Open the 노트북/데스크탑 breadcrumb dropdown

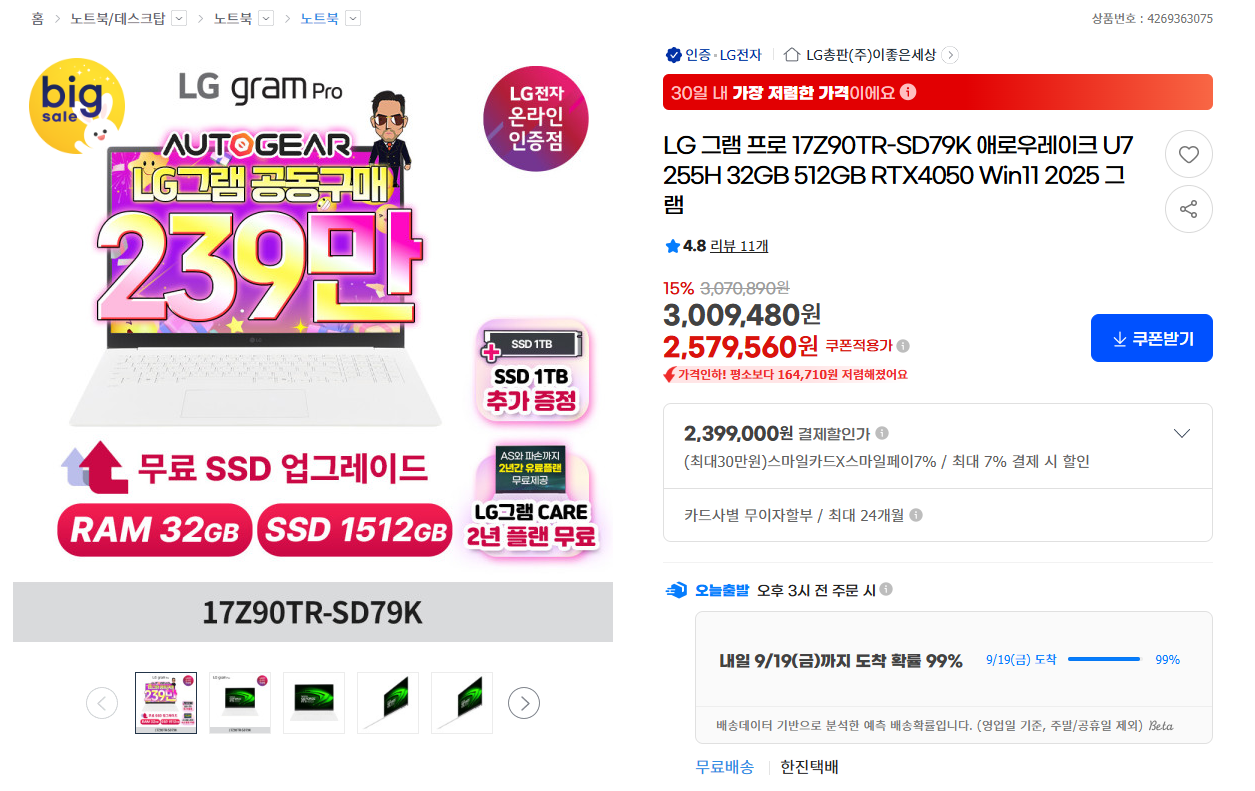coord(179,18)
